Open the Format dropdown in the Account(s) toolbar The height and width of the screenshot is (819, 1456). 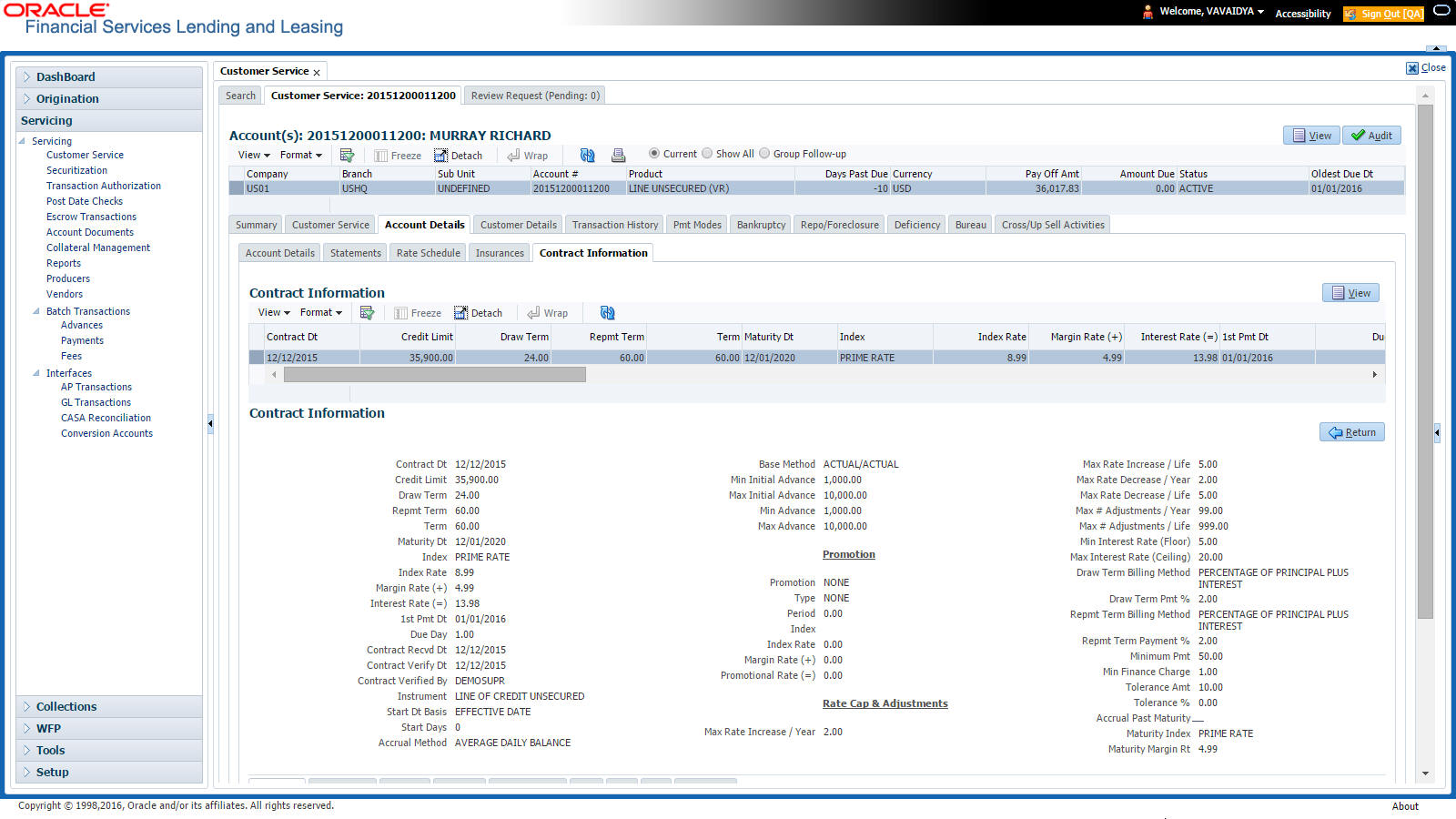(x=300, y=156)
